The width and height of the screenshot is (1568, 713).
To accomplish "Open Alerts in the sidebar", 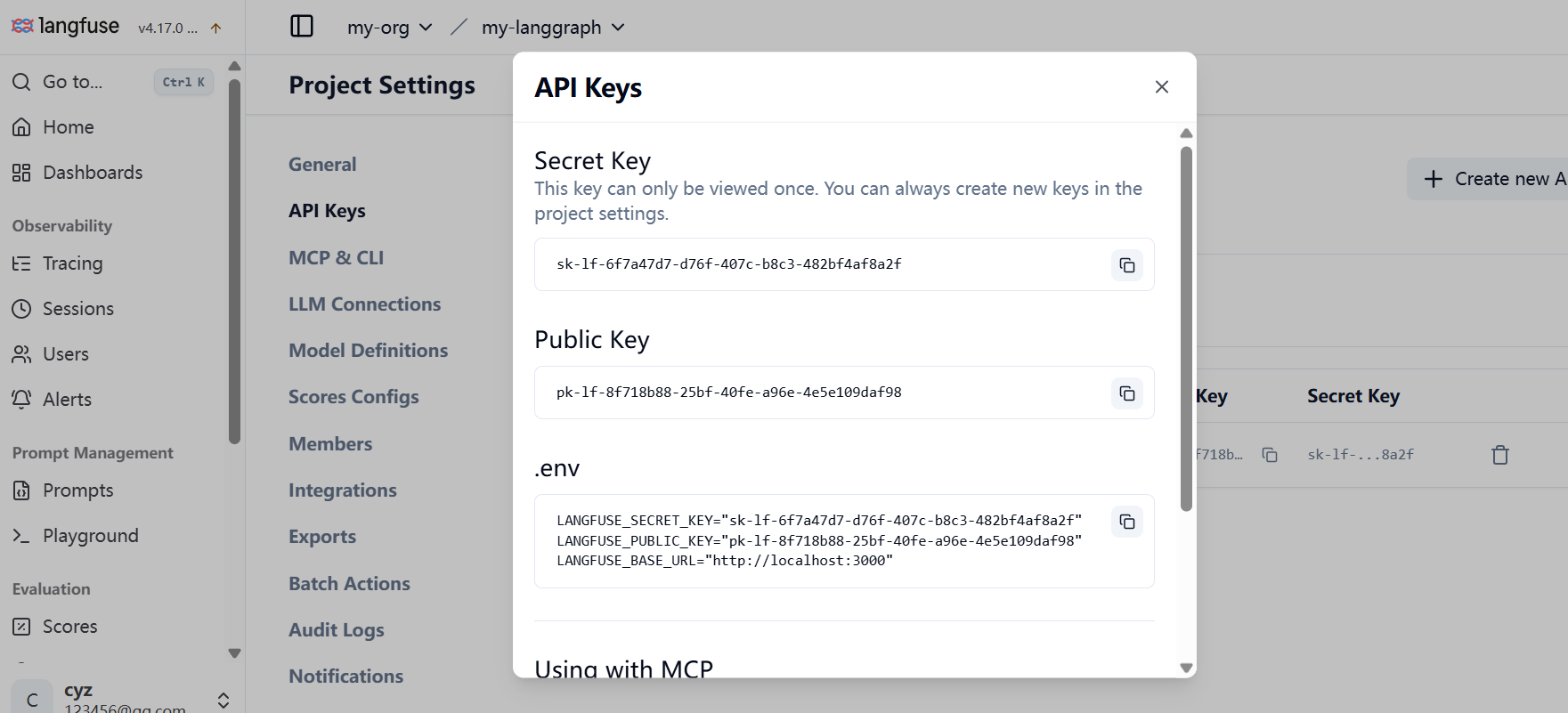I will [x=112, y=400].
